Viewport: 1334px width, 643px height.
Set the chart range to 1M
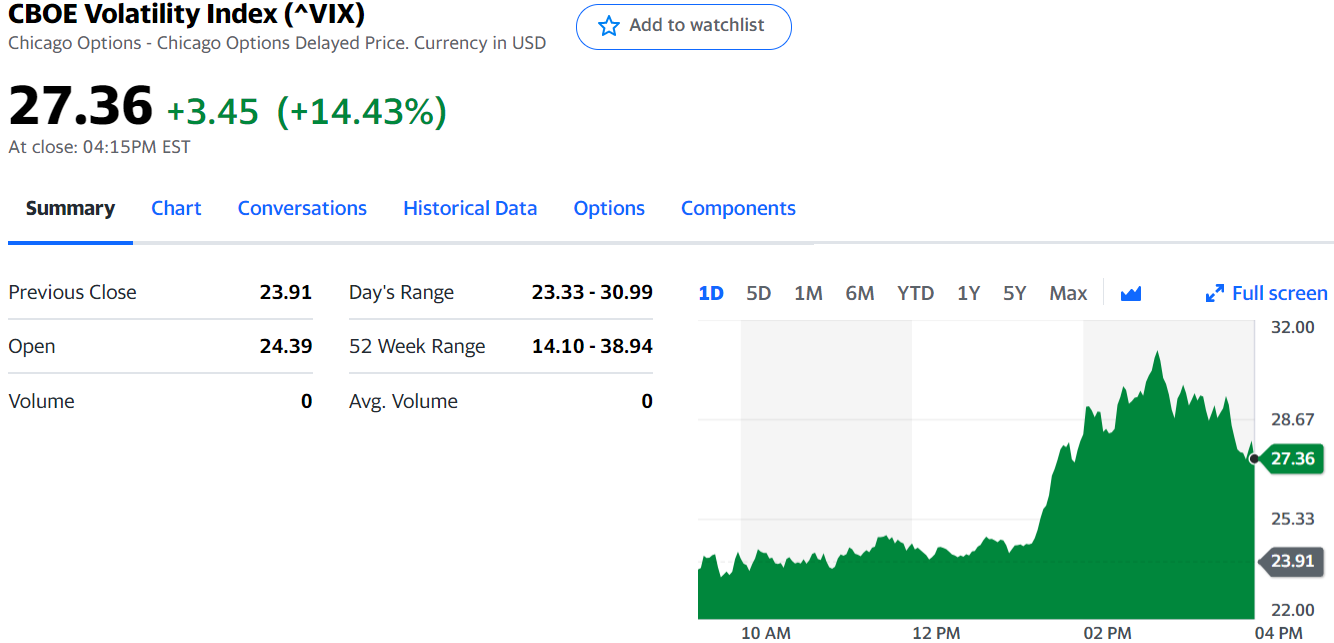(808, 293)
